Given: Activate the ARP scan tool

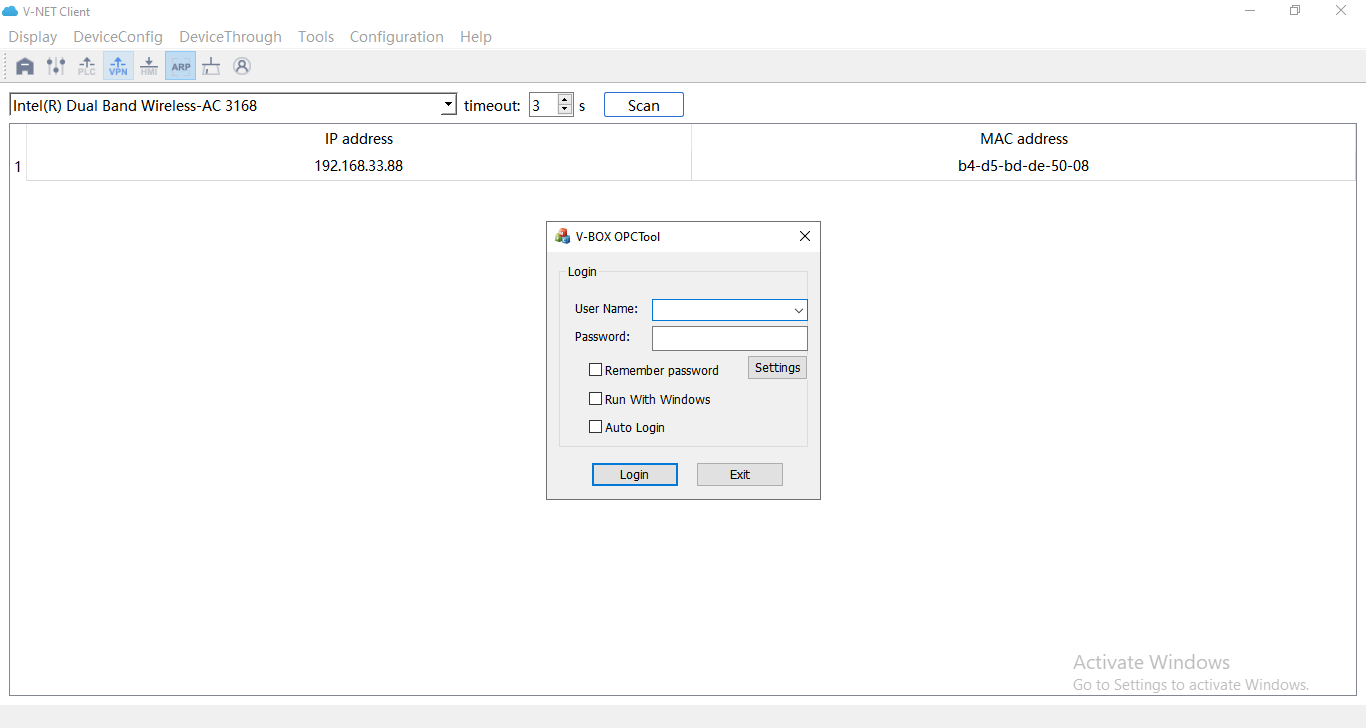Looking at the screenshot, I should point(180,65).
